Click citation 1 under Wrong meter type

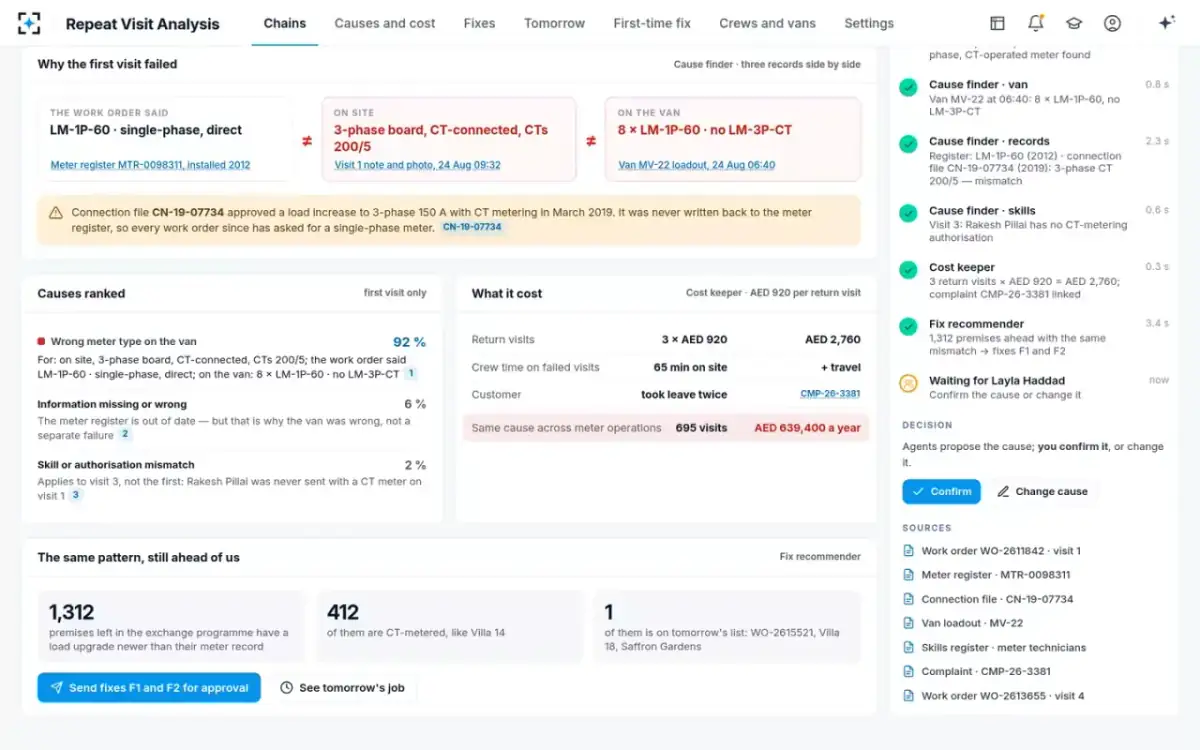pyautogui.click(x=410, y=374)
